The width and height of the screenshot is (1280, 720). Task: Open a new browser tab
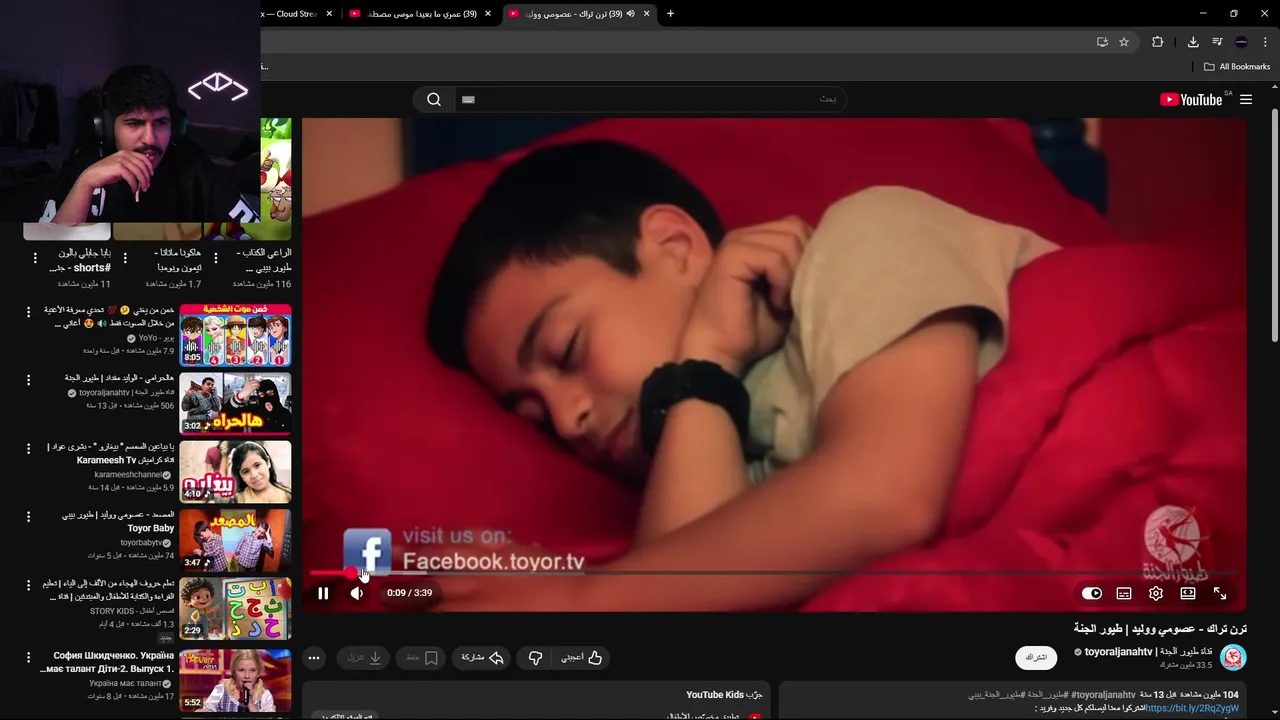670,14
